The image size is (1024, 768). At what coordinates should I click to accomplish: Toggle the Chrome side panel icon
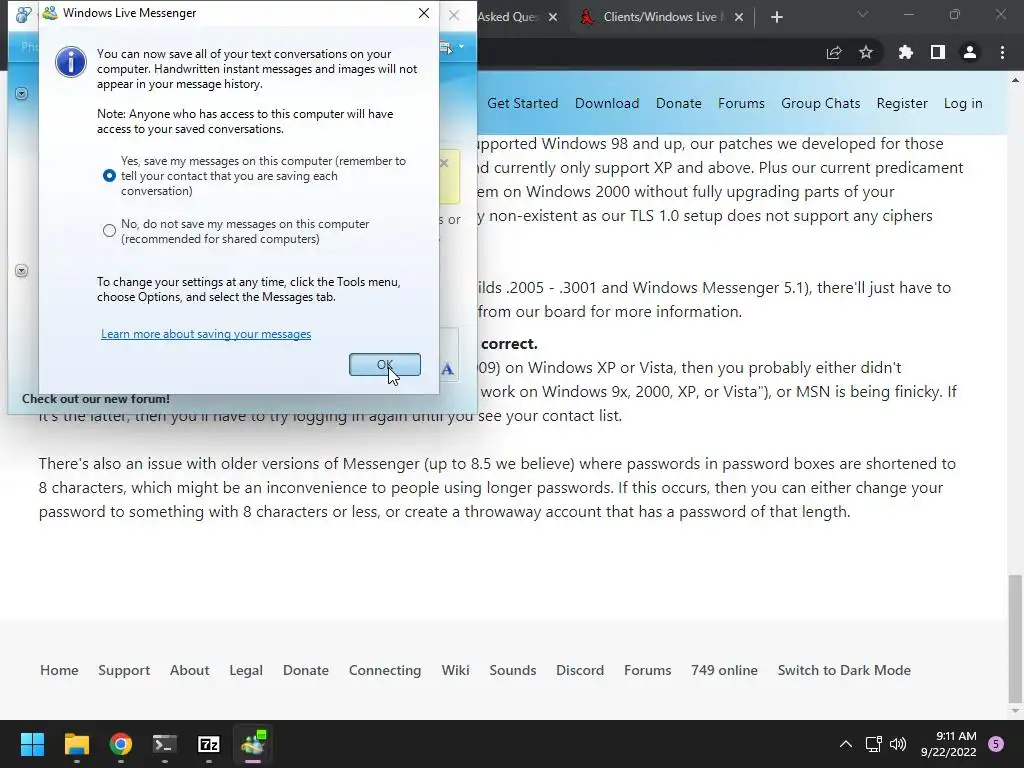tap(938, 52)
